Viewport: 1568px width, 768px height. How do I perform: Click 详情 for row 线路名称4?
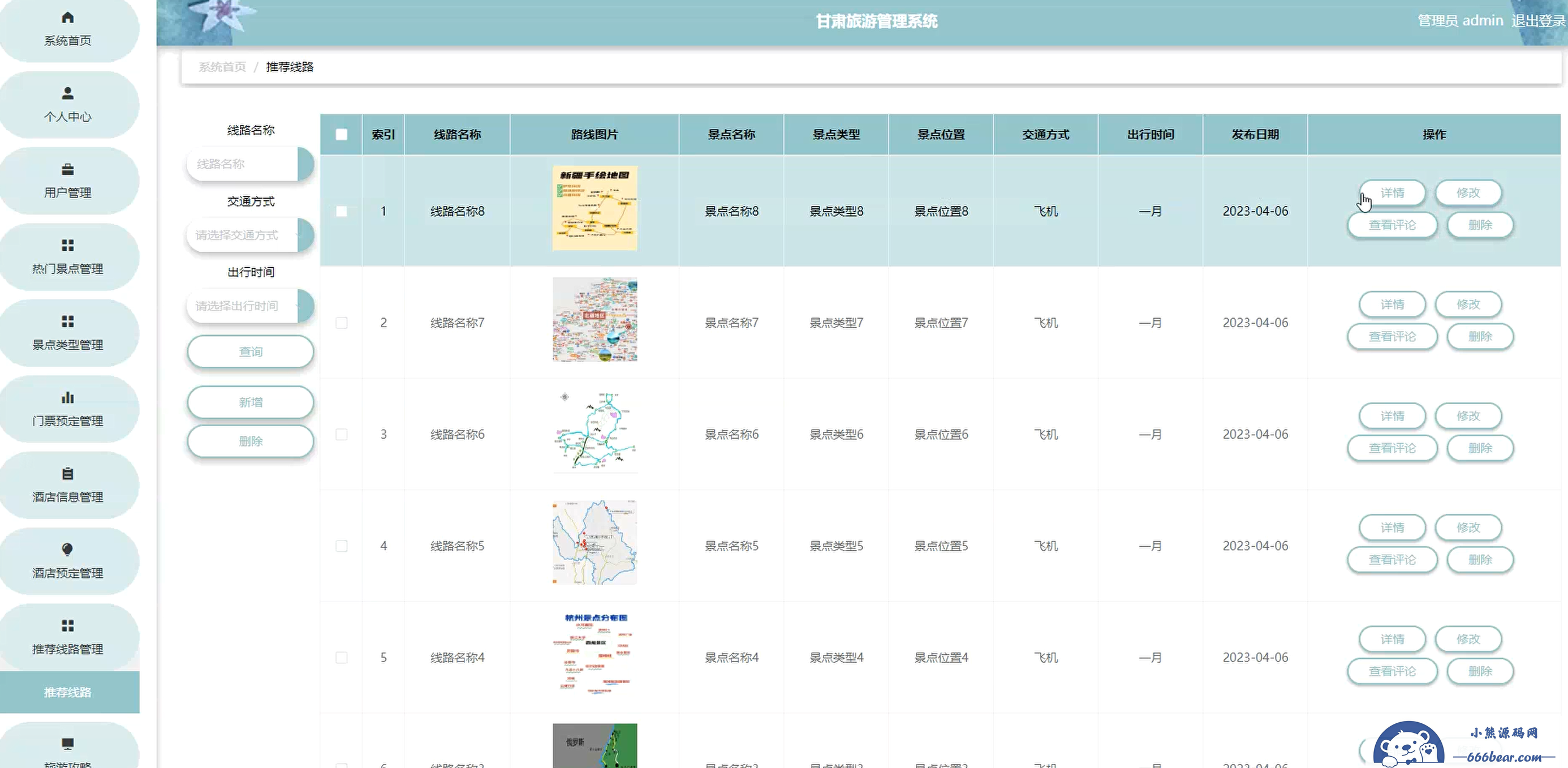(x=1392, y=638)
